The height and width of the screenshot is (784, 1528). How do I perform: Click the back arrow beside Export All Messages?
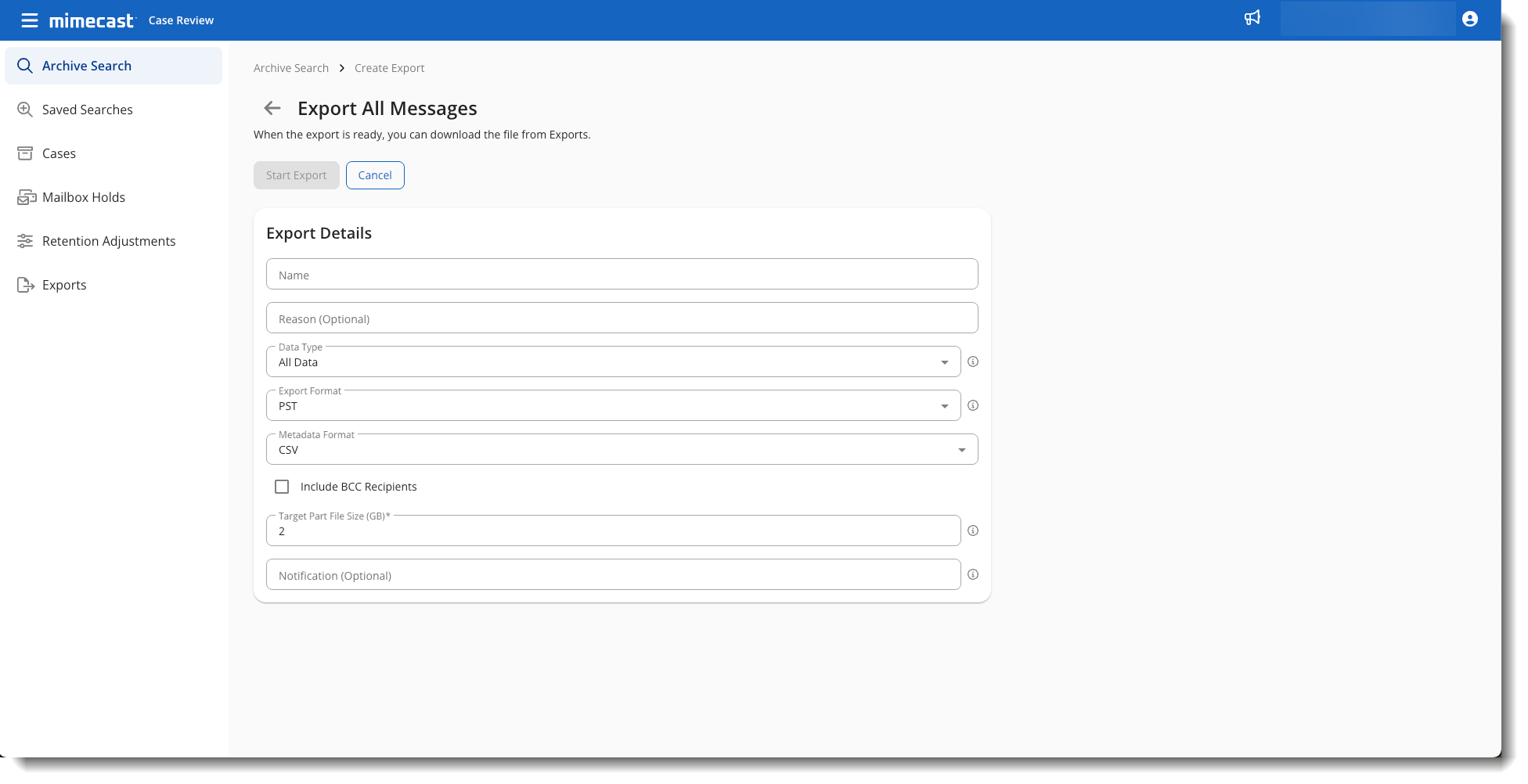[272, 108]
